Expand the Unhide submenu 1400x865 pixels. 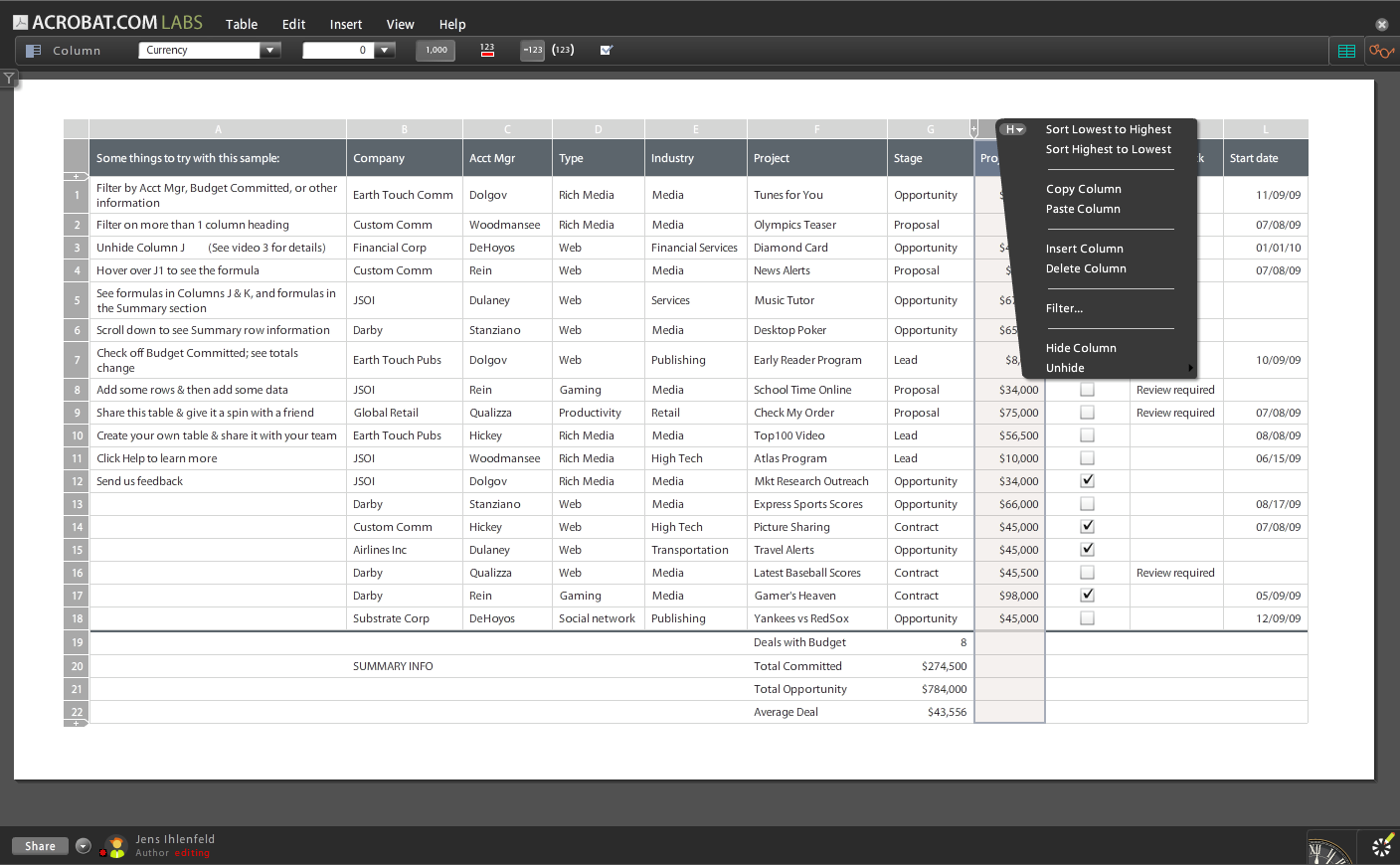1065,367
